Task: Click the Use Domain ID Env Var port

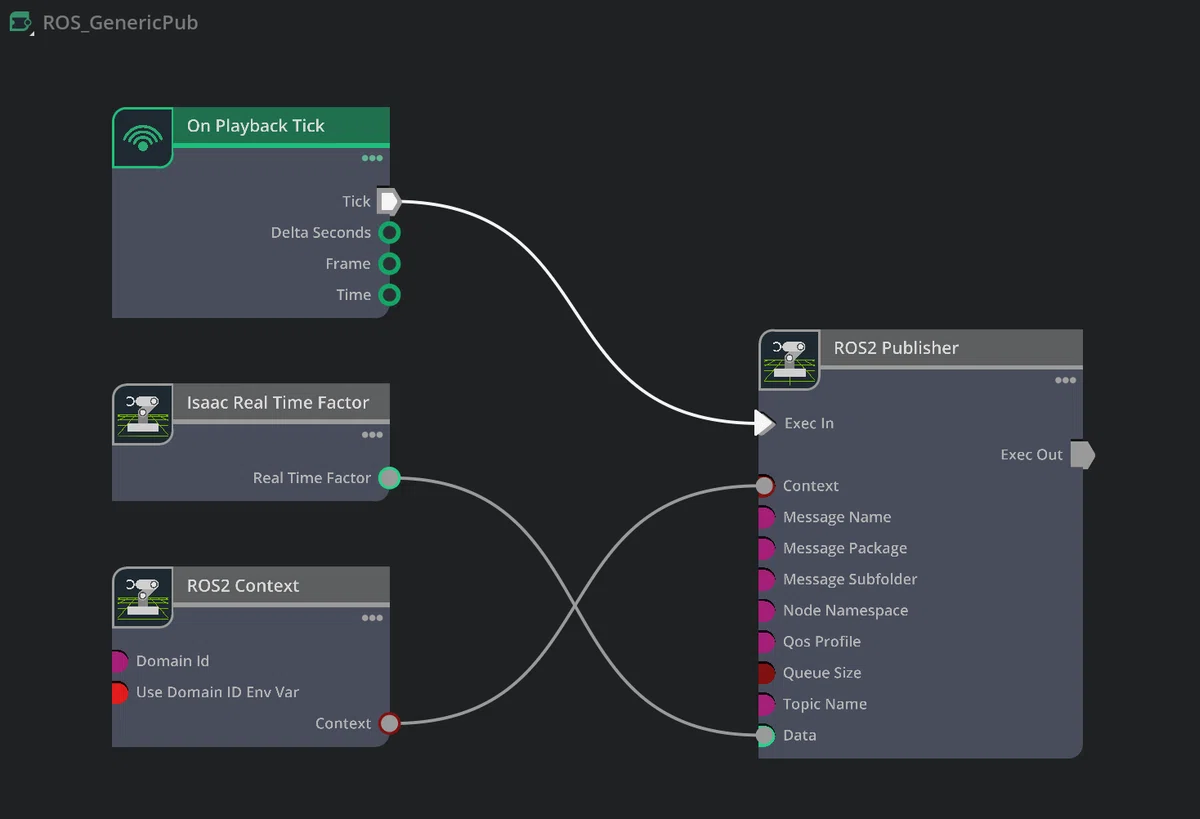Action: [119, 692]
